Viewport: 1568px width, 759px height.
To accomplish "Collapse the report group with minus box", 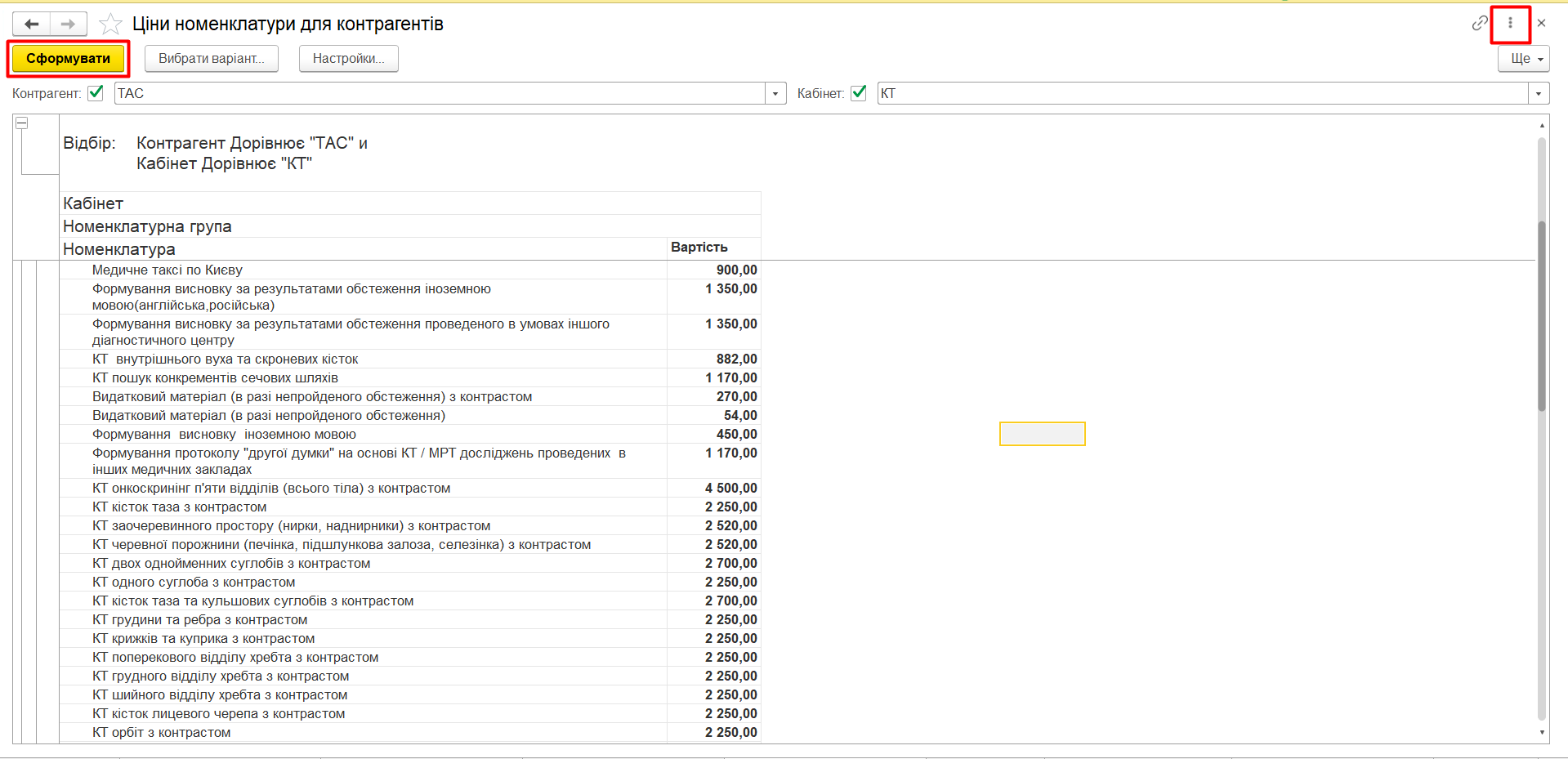I will coord(22,123).
